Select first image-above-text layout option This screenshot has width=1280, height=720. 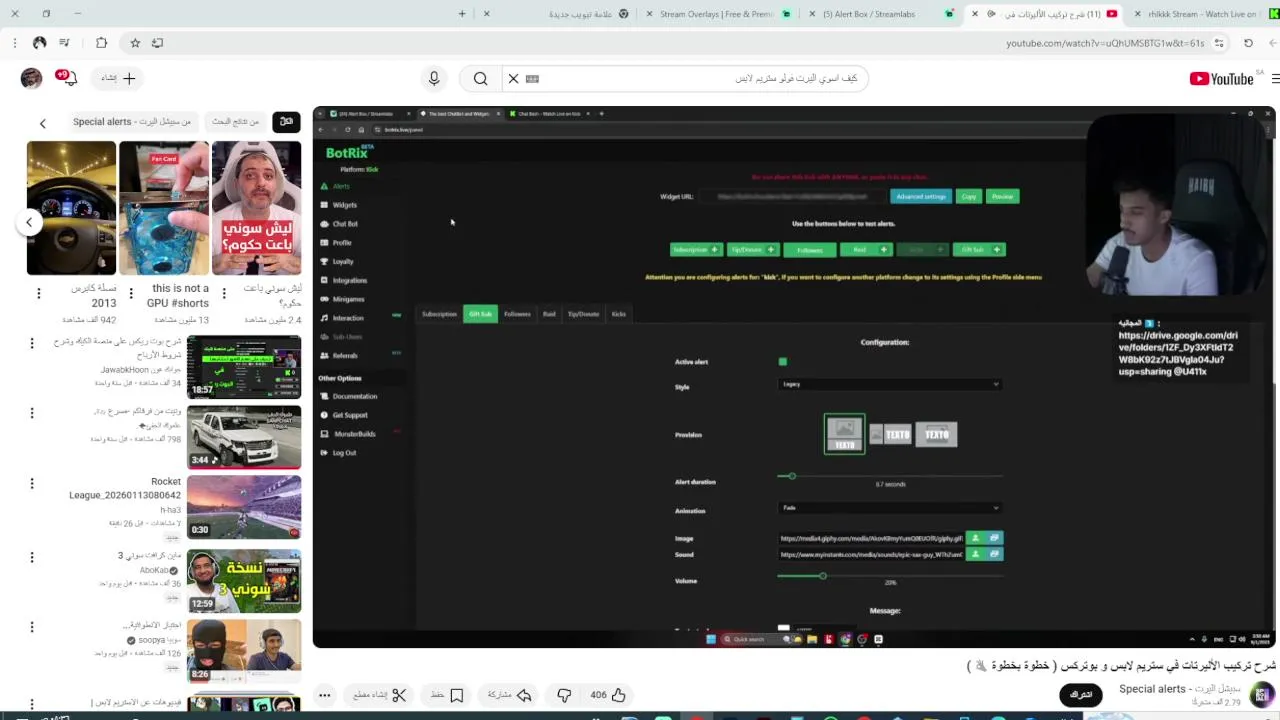[x=845, y=434]
